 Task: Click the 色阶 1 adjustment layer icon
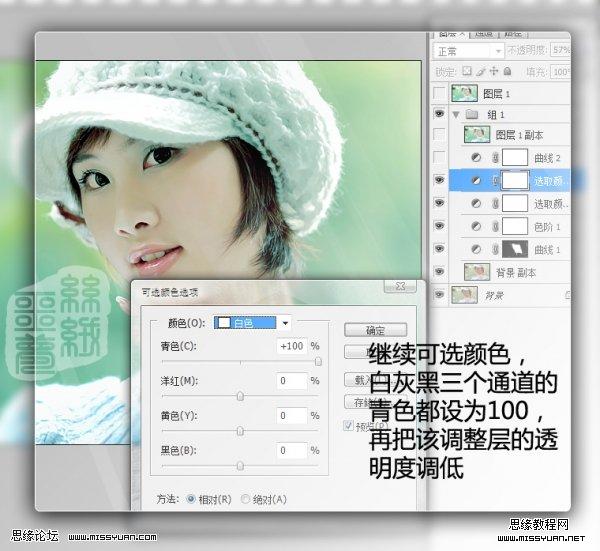(474, 226)
